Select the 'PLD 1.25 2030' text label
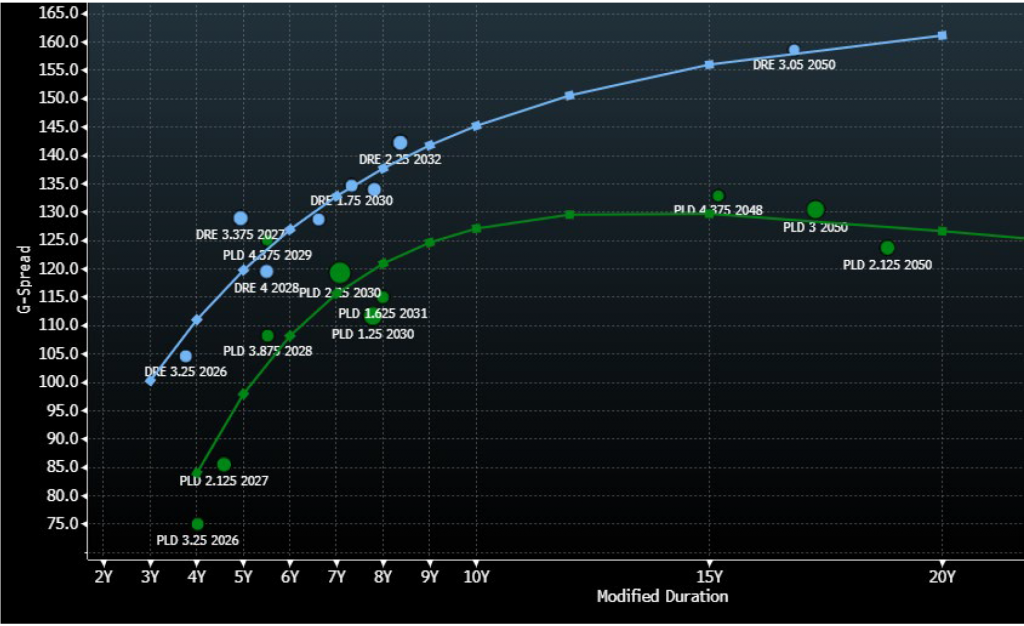Viewport: 1024px width, 626px height. pos(372,334)
